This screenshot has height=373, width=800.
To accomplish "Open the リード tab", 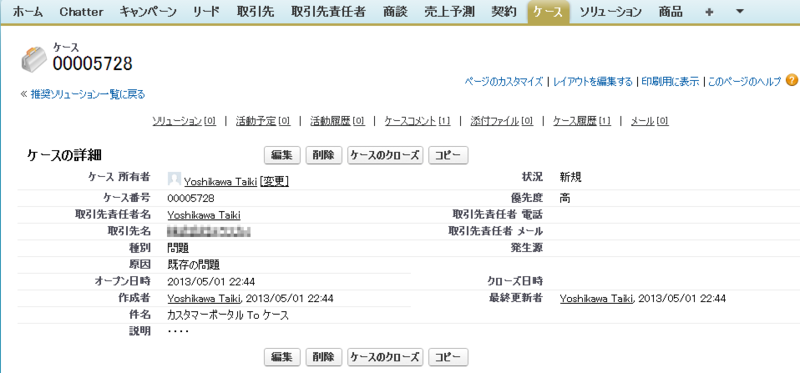I will (x=207, y=12).
